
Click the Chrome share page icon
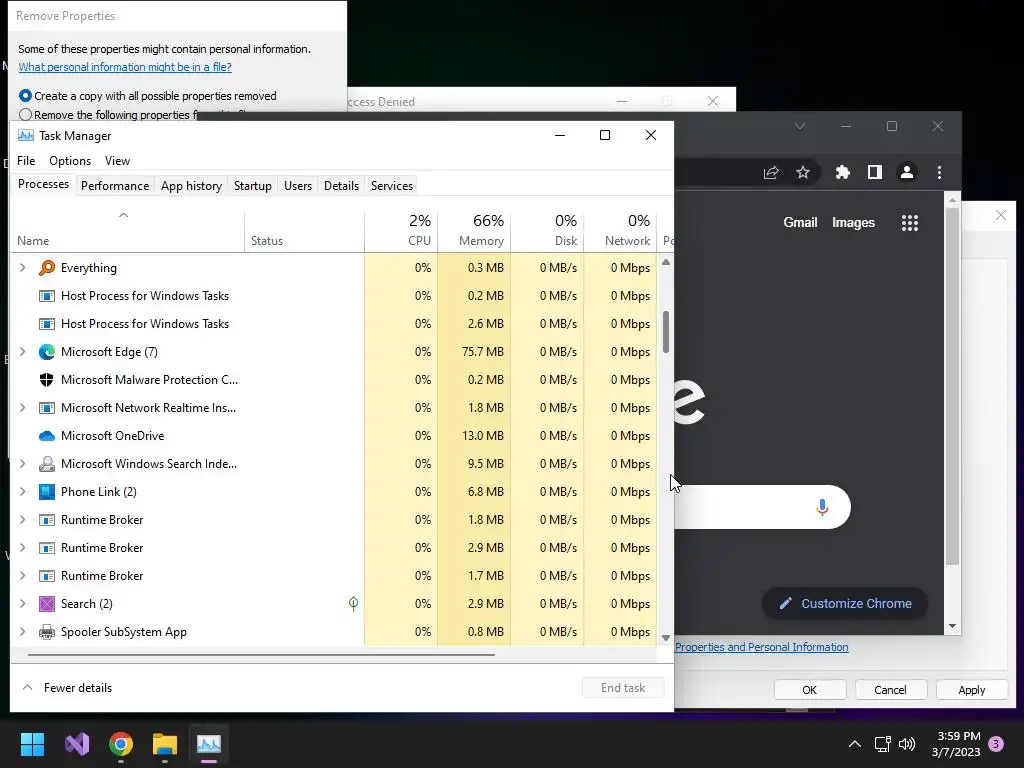pos(771,172)
